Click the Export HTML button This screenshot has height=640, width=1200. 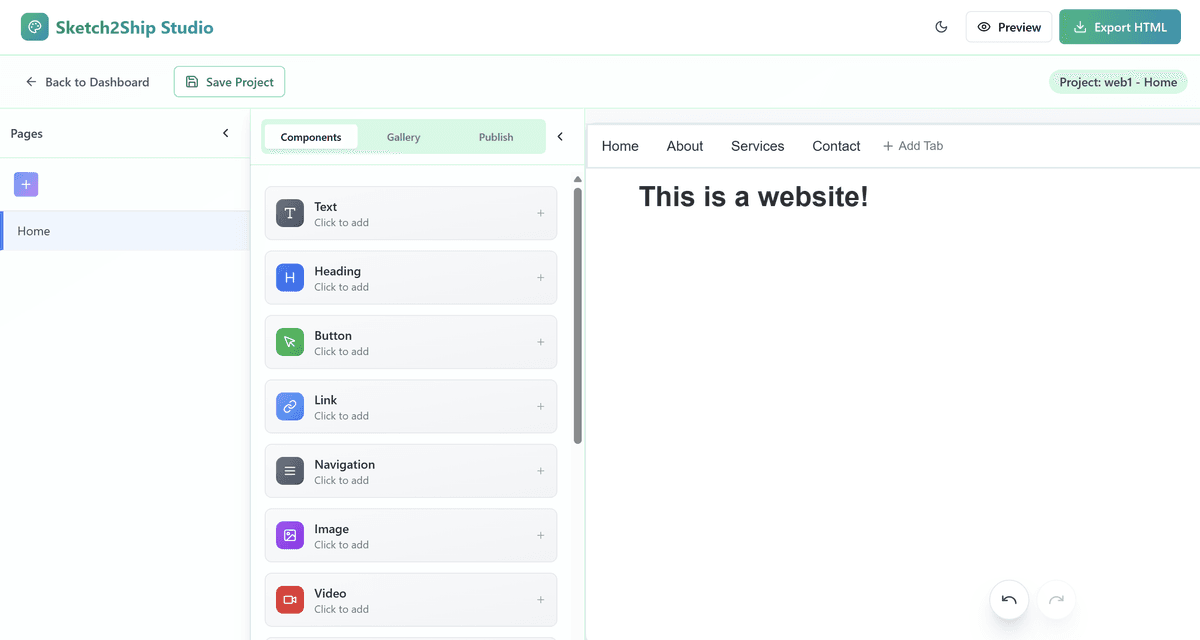[1119, 27]
